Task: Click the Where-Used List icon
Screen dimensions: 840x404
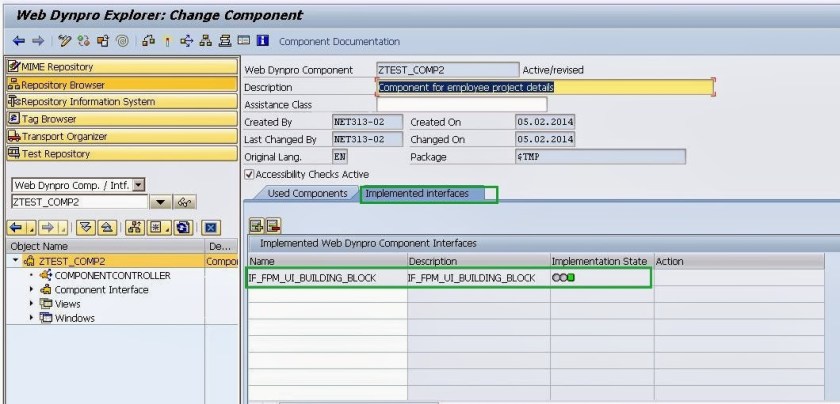Action: click(x=188, y=41)
